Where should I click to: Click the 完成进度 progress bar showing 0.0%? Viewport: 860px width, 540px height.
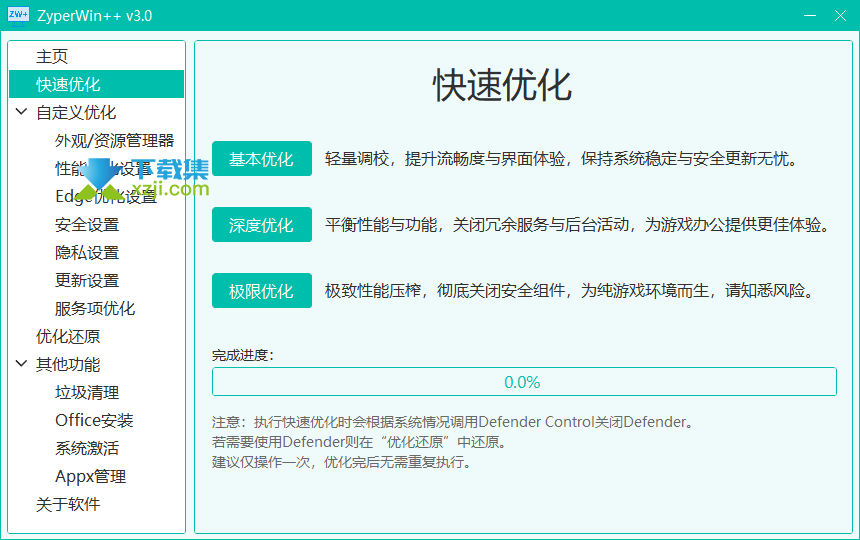pyautogui.click(x=524, y=382)
